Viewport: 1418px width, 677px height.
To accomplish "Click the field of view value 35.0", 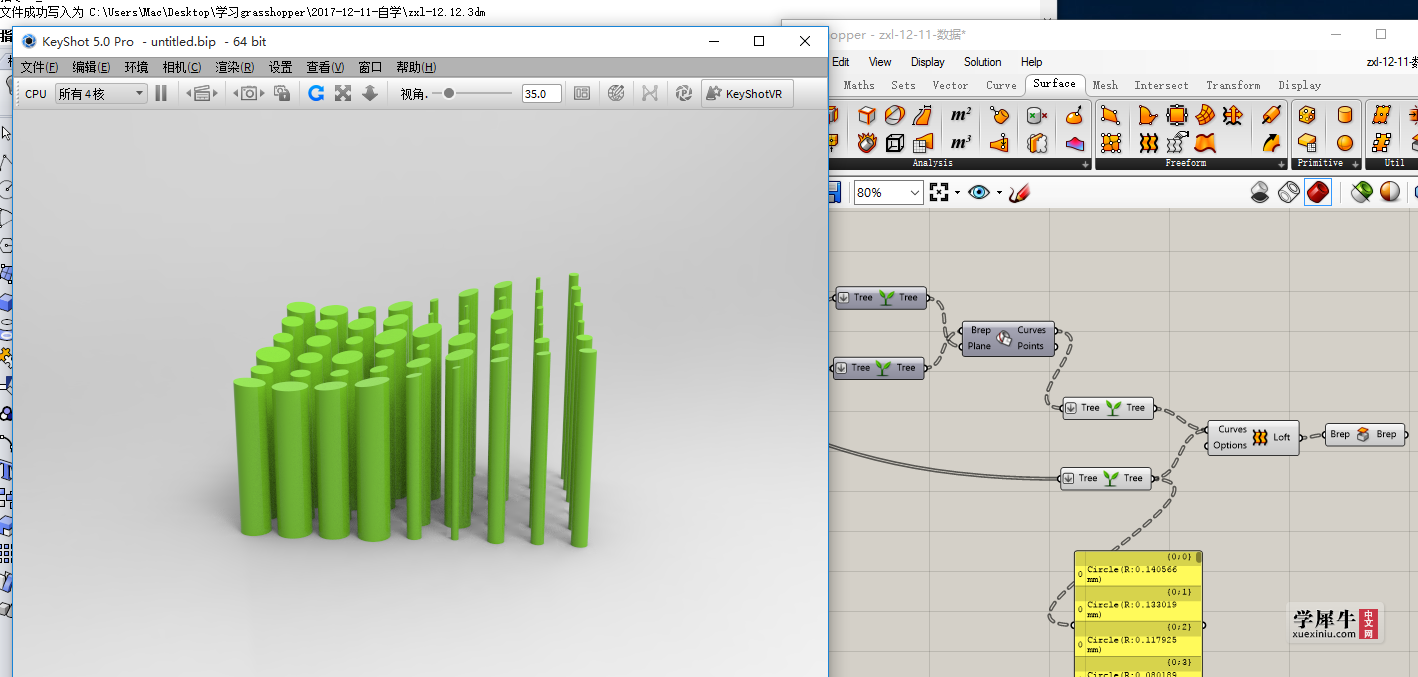I will (x=541, y=94).
